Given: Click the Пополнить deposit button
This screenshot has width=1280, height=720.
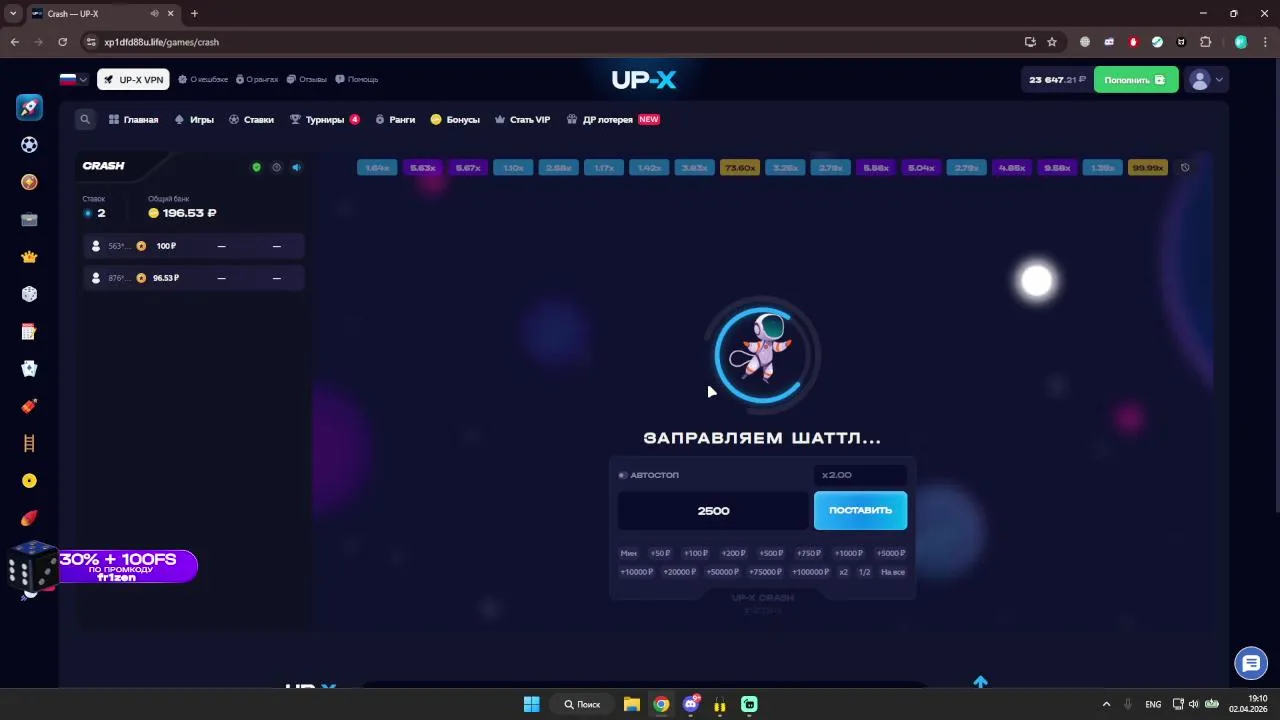Looking at the screenshot, I should click(1135, 80).
